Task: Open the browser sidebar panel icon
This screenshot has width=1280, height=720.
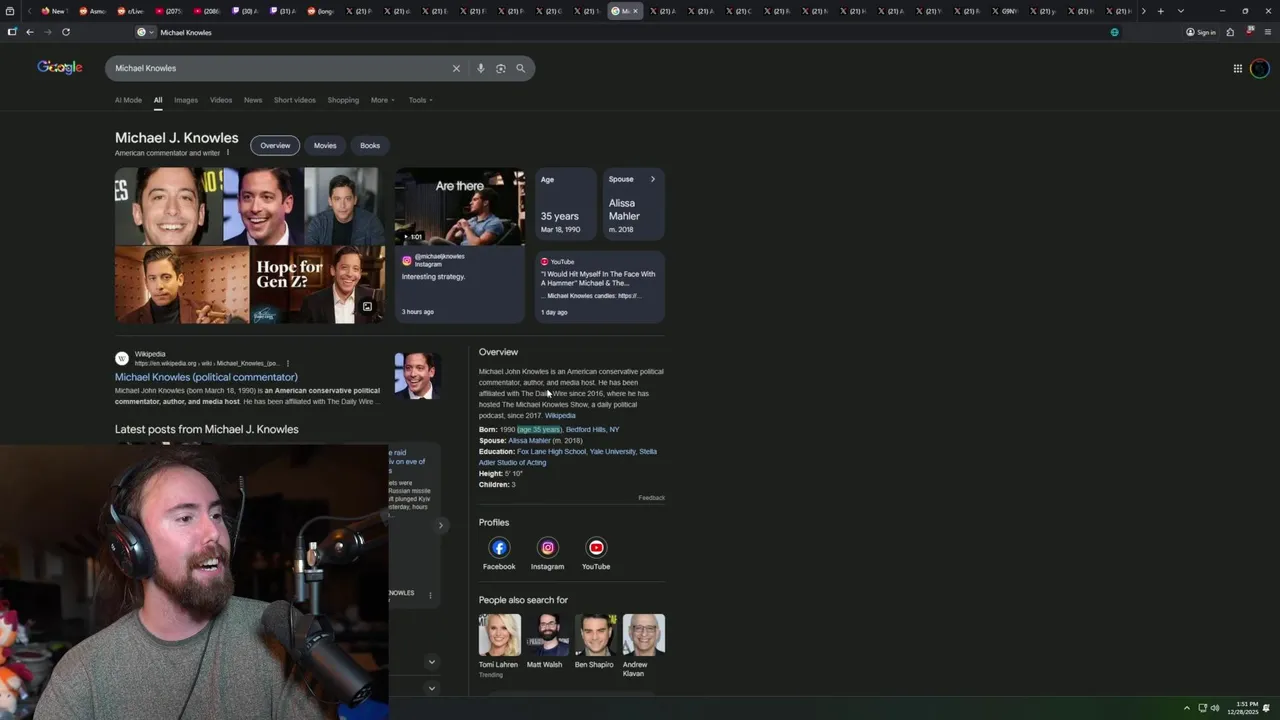Action: 12,32
